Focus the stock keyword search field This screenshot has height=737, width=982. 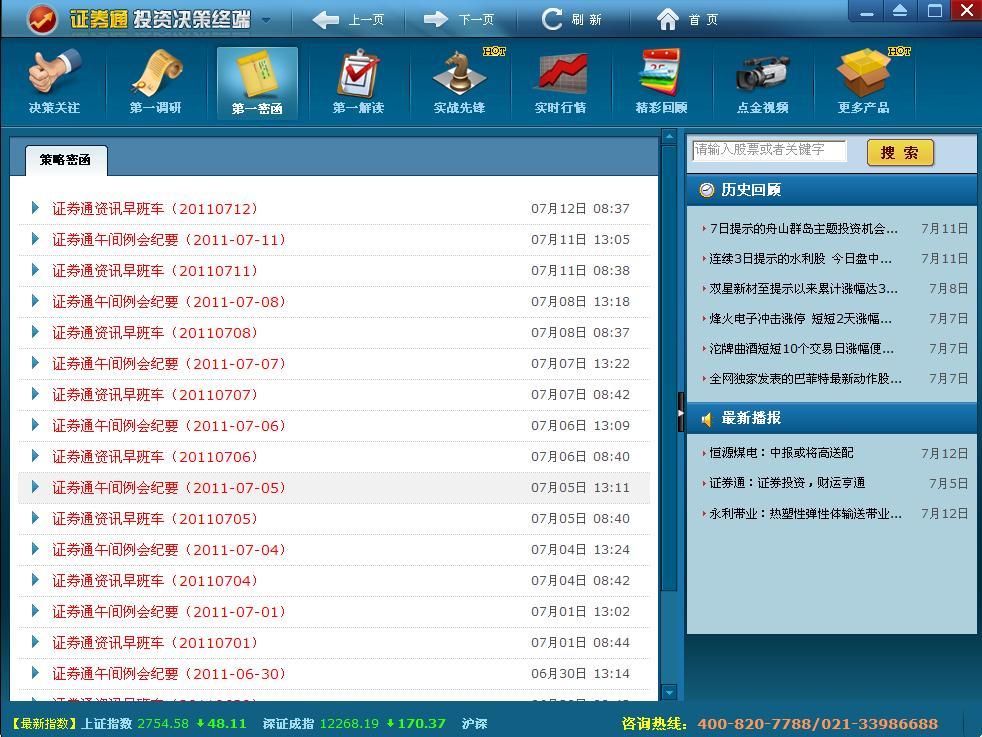point(769,150)
